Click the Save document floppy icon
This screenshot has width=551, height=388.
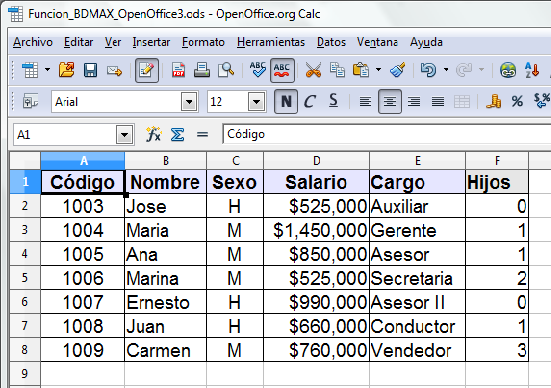tap(90, 70)
